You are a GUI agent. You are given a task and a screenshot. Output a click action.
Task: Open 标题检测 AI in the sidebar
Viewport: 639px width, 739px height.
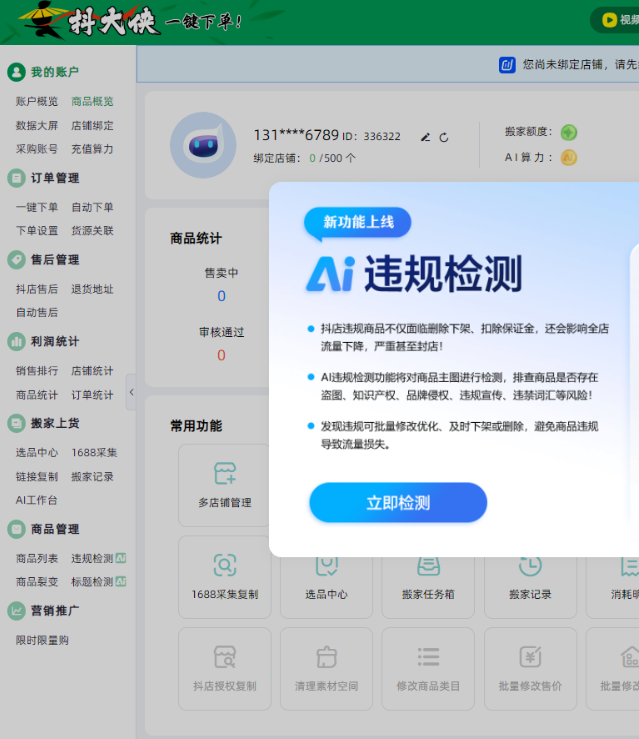98,582
